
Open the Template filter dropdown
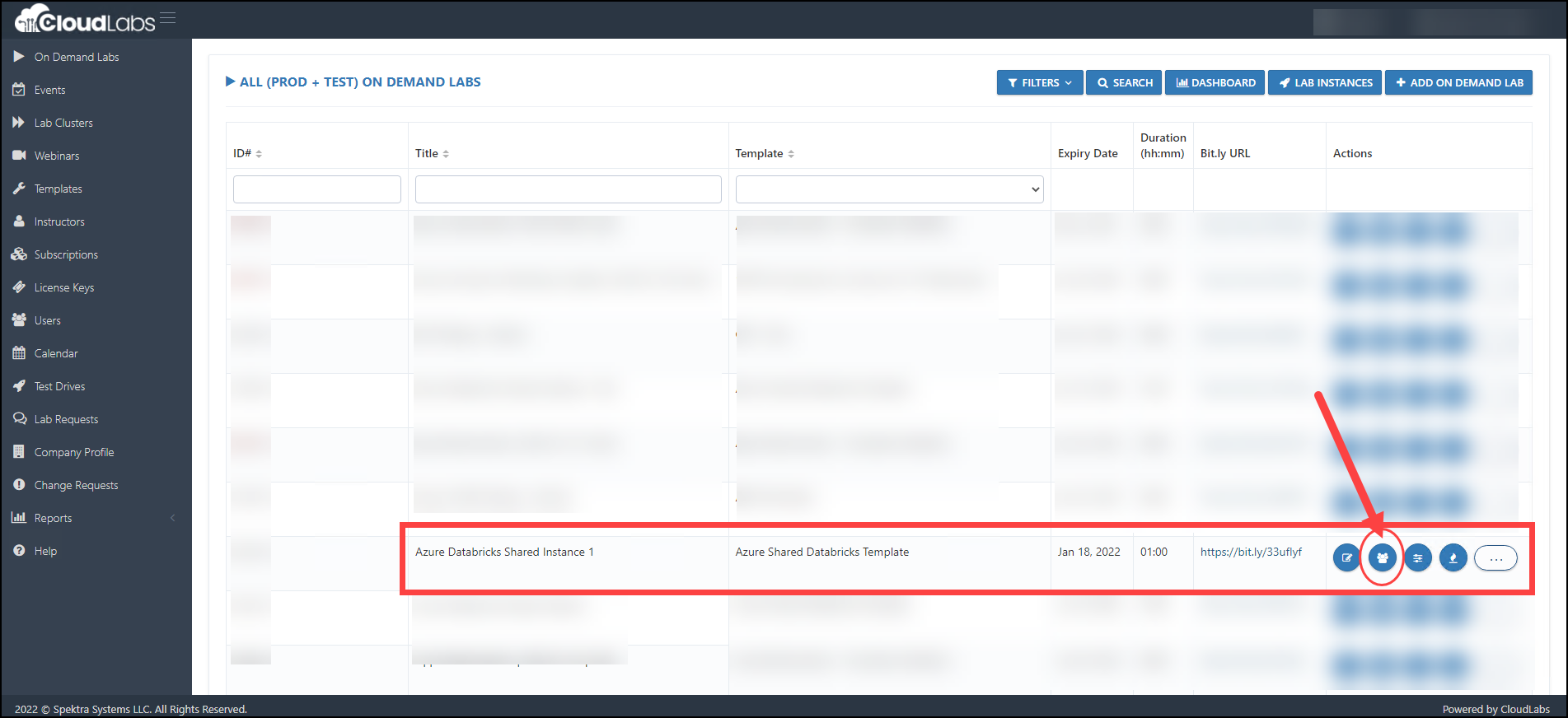coord(889,189)
